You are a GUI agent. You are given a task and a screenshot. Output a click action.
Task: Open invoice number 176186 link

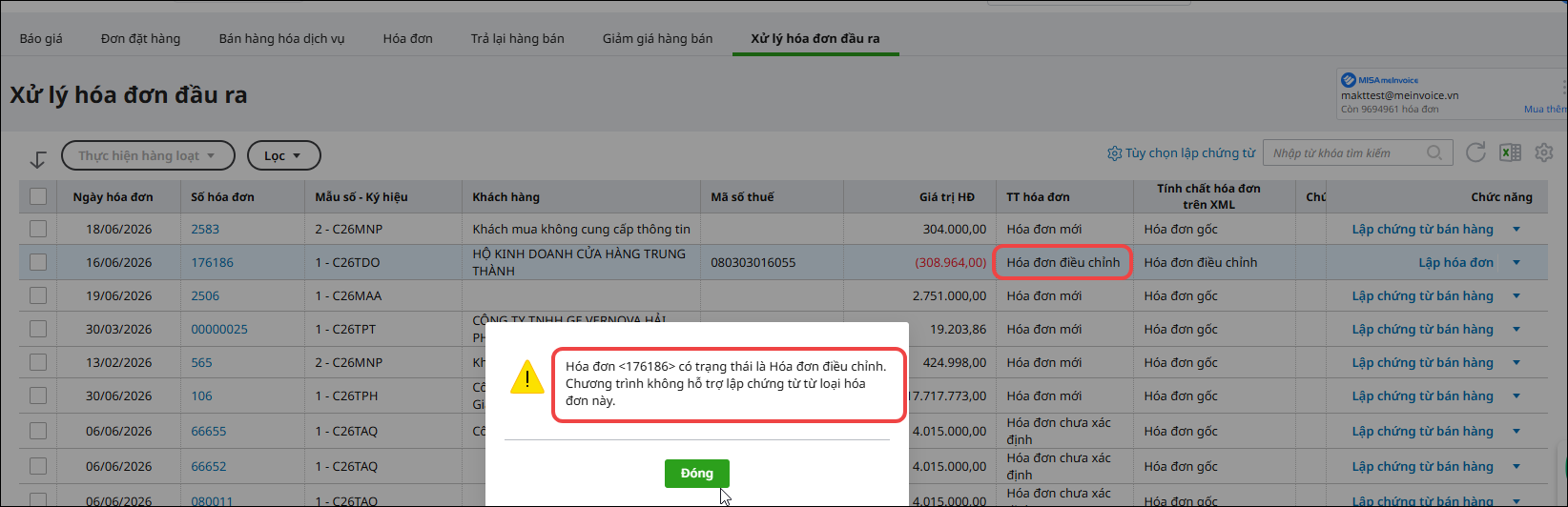(212, 262)
